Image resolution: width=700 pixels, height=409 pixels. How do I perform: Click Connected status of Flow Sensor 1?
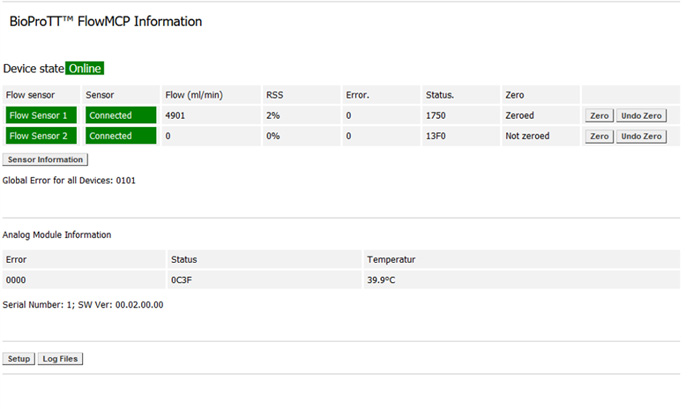click(x=120, y=115)
